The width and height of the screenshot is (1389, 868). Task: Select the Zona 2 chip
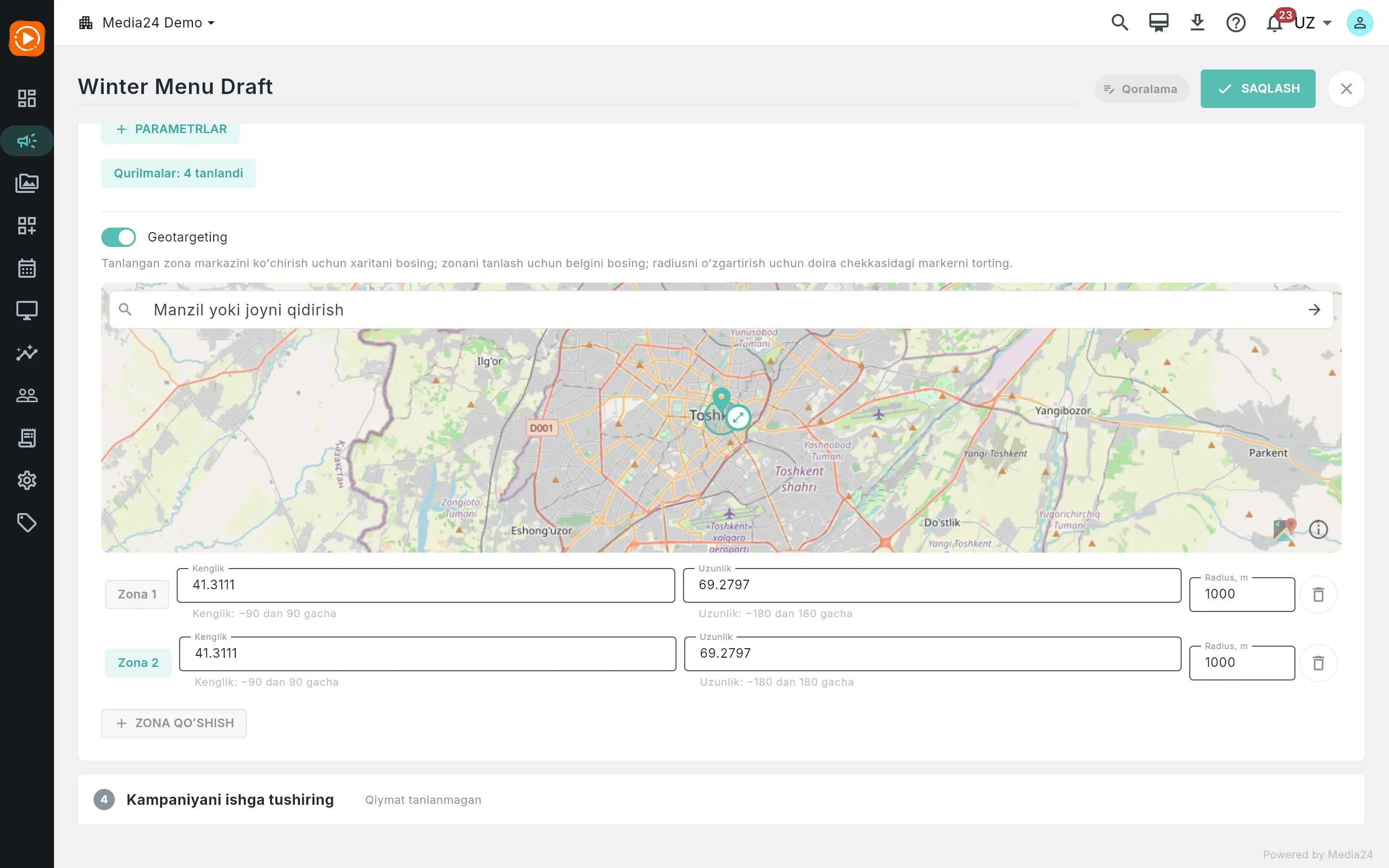click(x=138, y=663)
